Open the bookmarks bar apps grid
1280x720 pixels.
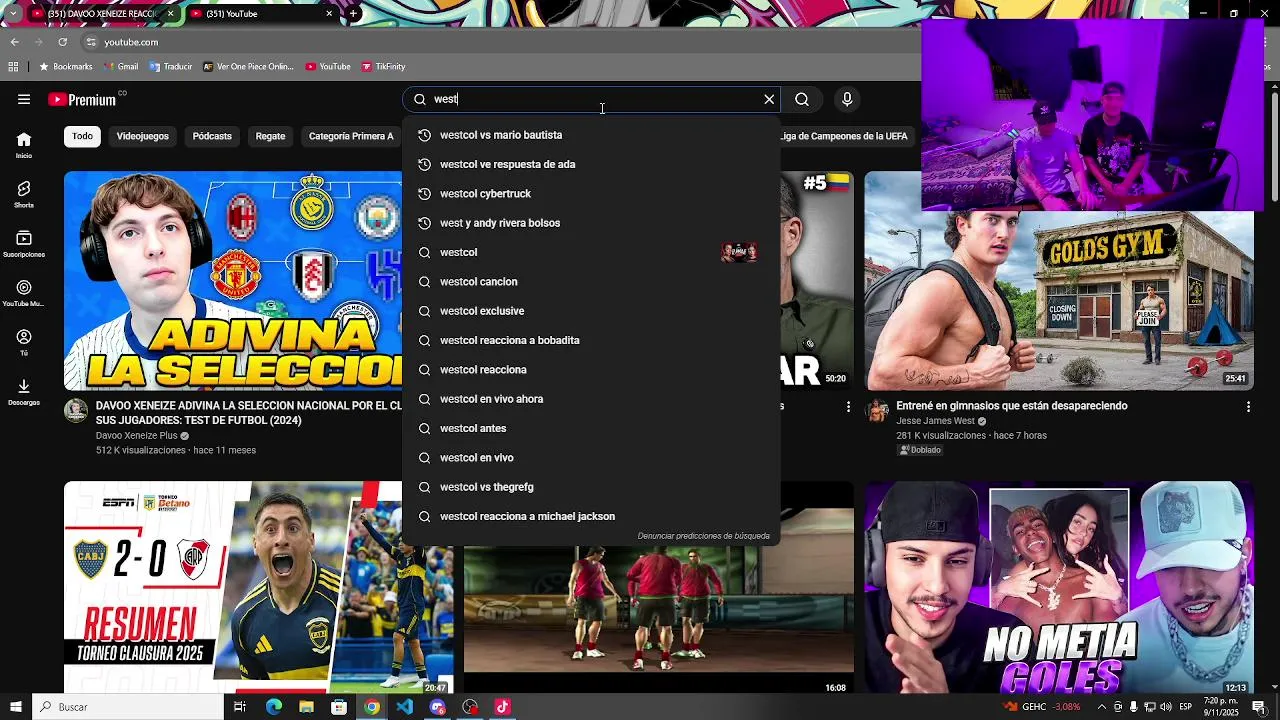pos(13,67)
